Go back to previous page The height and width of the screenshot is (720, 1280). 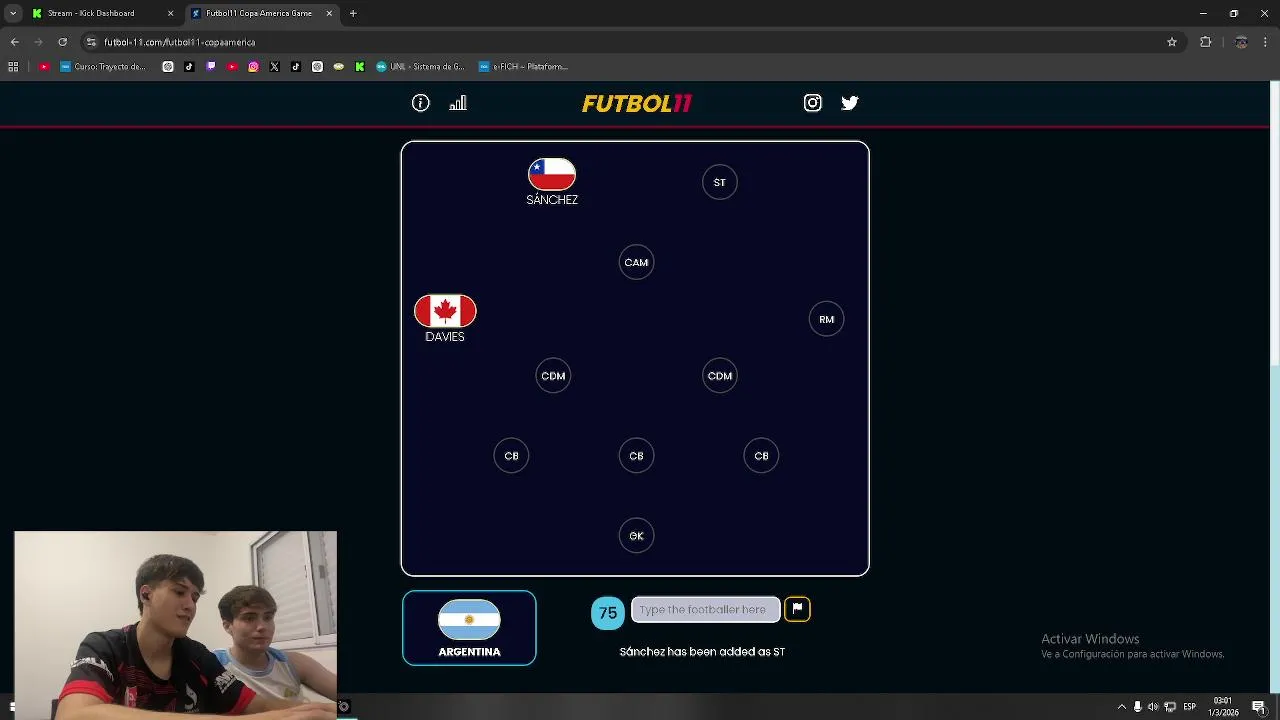click(x=14, y=42)
